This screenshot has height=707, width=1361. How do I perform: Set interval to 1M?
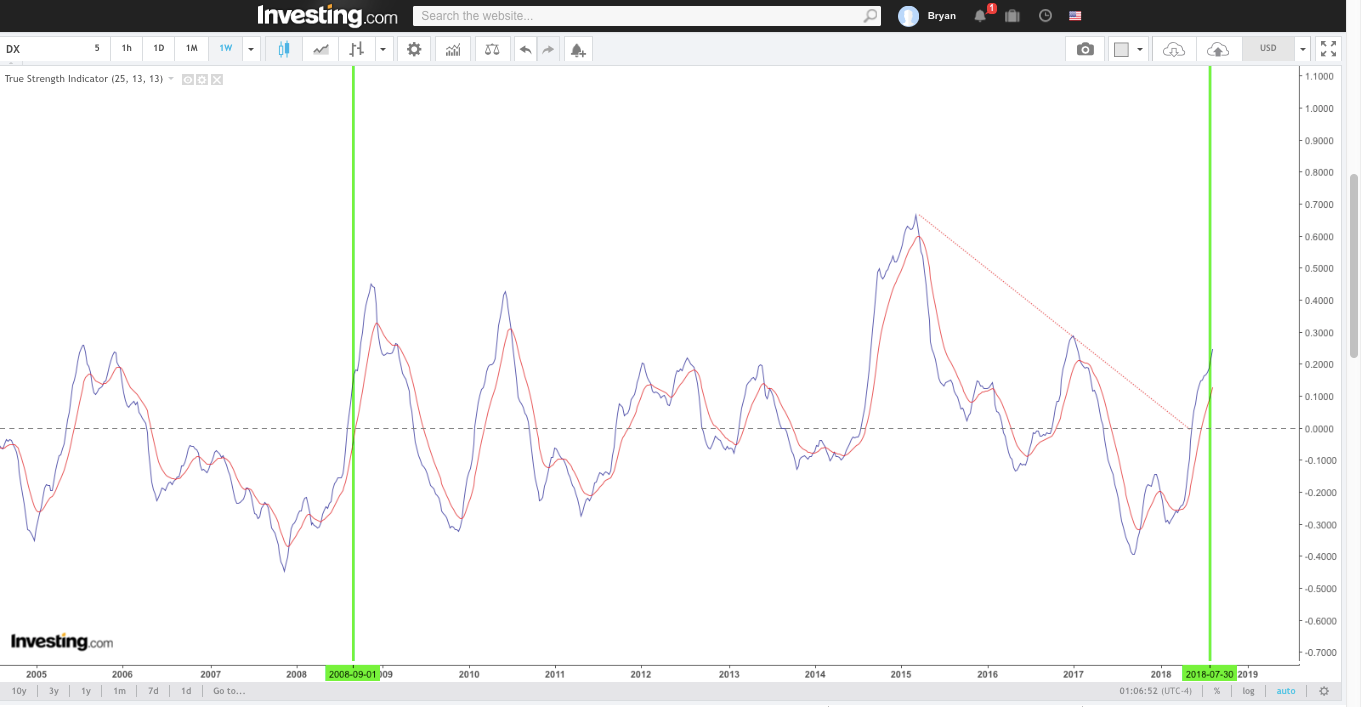point(191,48)
